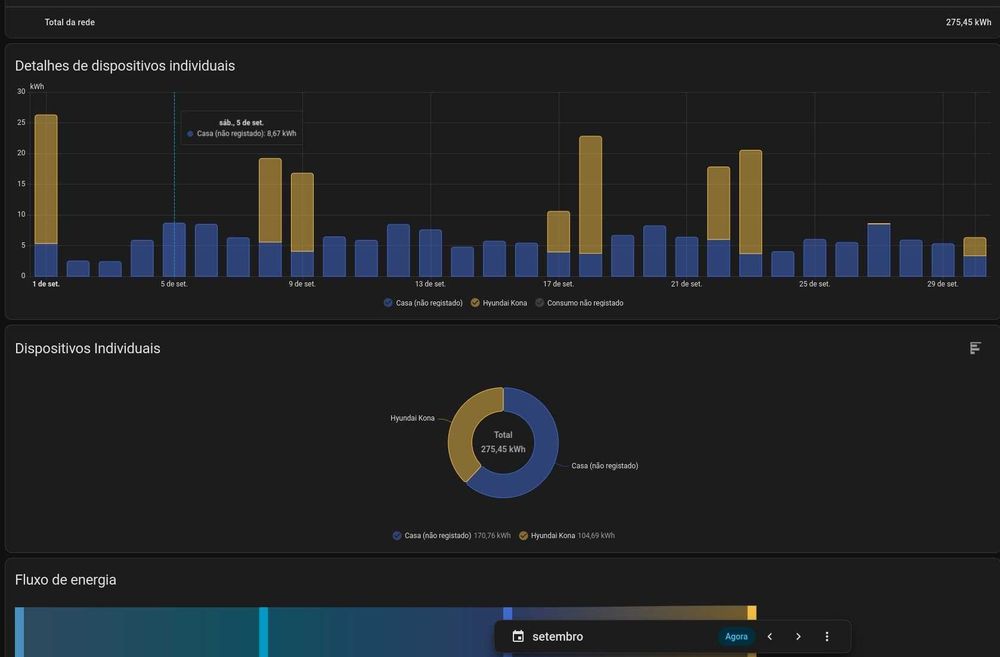Viewport: 1000px width, 657px height.
Task: Toggle Casa (não registado) in bar chart legend
Action: 423,303
